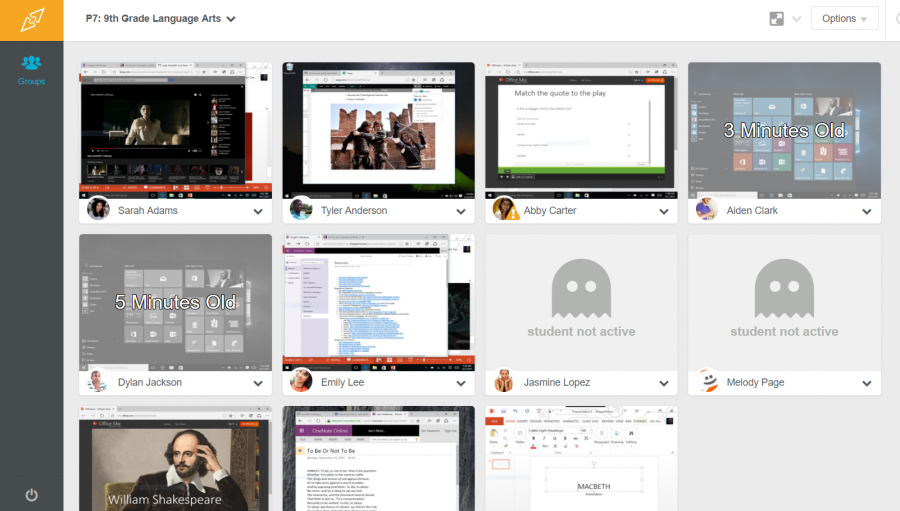Expand Abby Carter's dropdown chevron

[664, 211]
